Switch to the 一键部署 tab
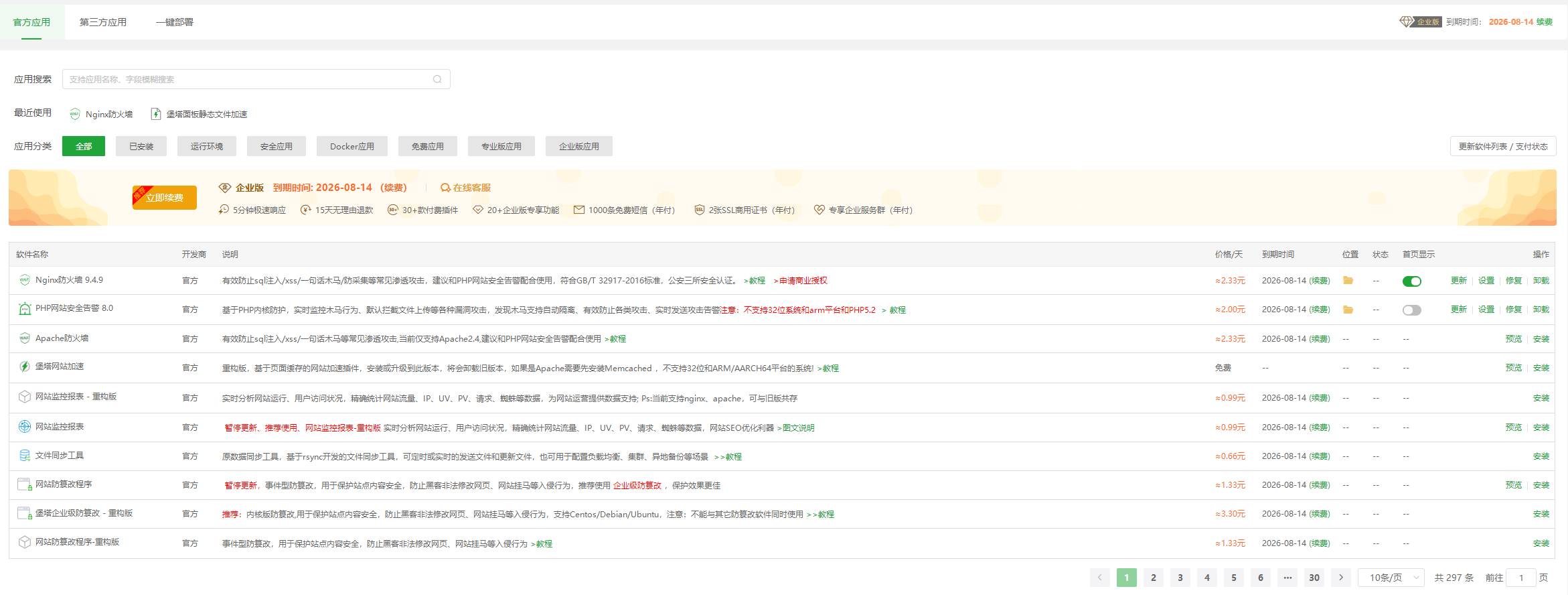This screenshot has height=595, width=1568. pos(175,22)
